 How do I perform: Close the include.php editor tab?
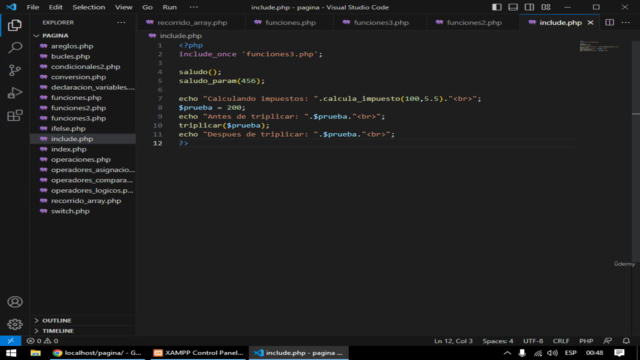tap(590, 22)
